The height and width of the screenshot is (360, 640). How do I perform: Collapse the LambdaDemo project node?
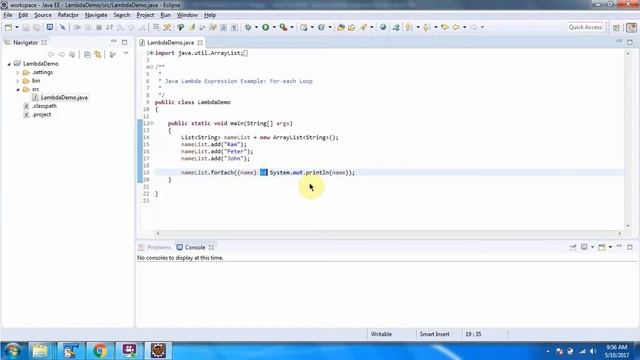(9, 64)
